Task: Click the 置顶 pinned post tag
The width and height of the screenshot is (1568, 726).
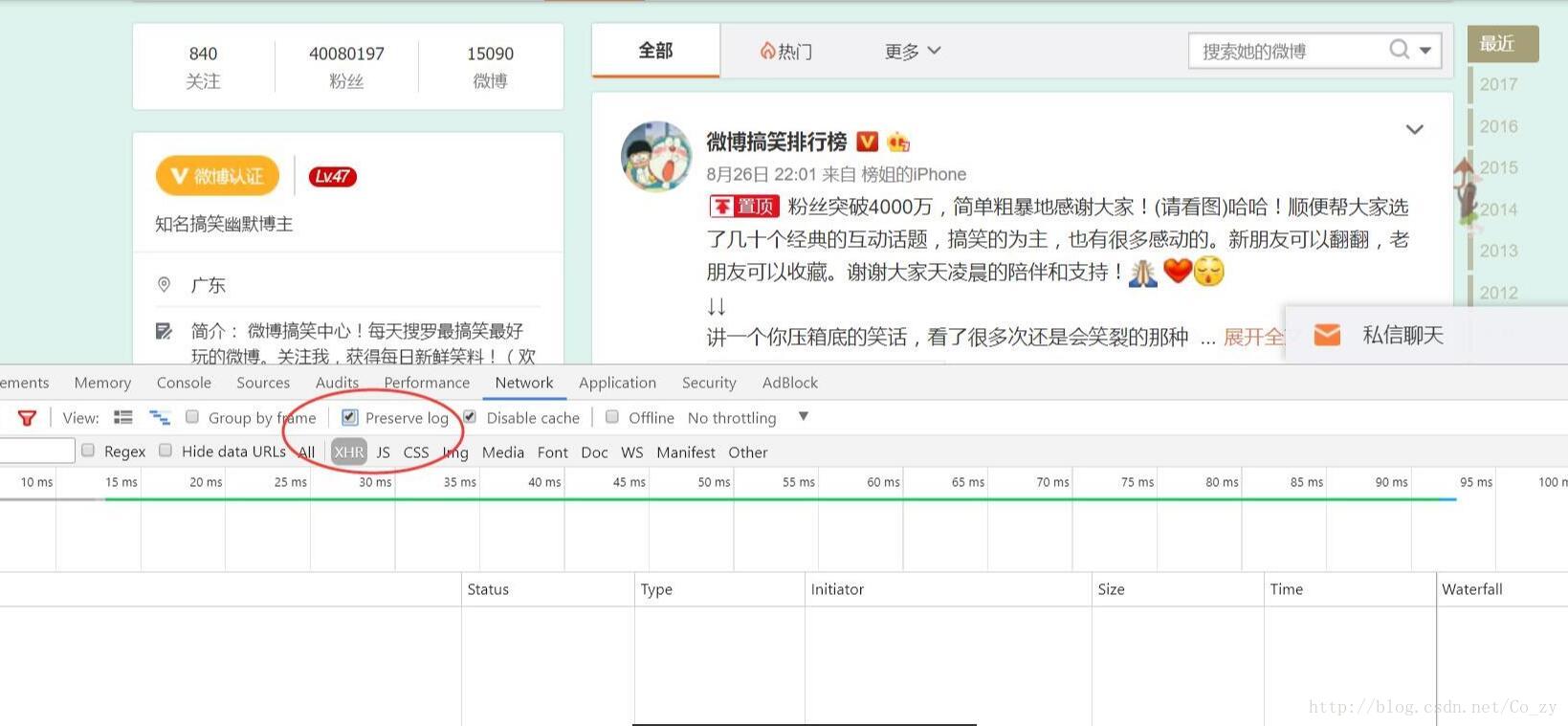Action: click(744, 207)
